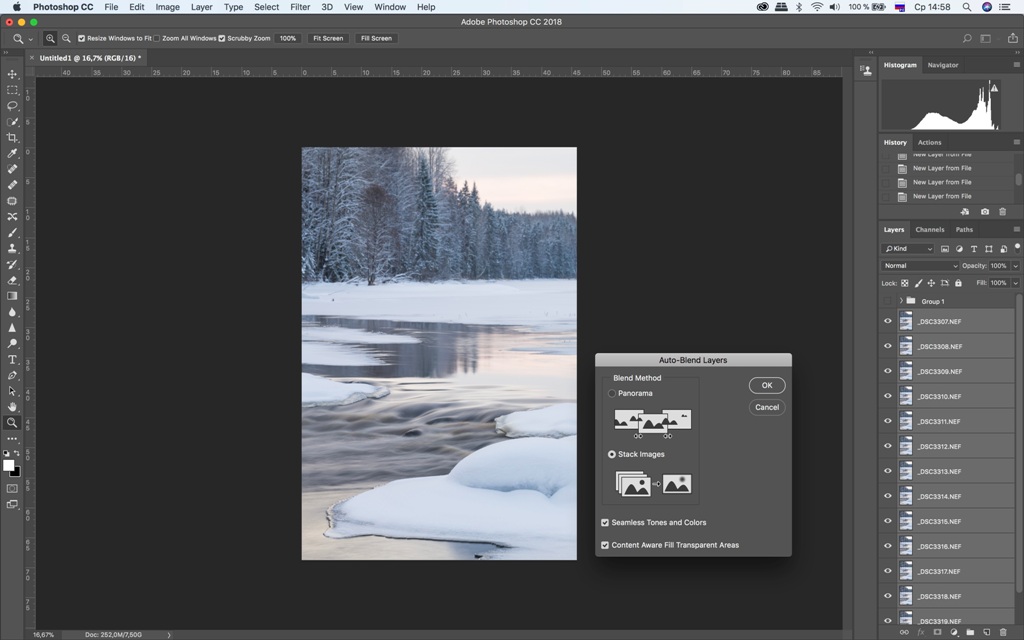Select the _DSC3314.NEF layer thumbnail
The image size is (1024, 640).
(x=906, y=497)
